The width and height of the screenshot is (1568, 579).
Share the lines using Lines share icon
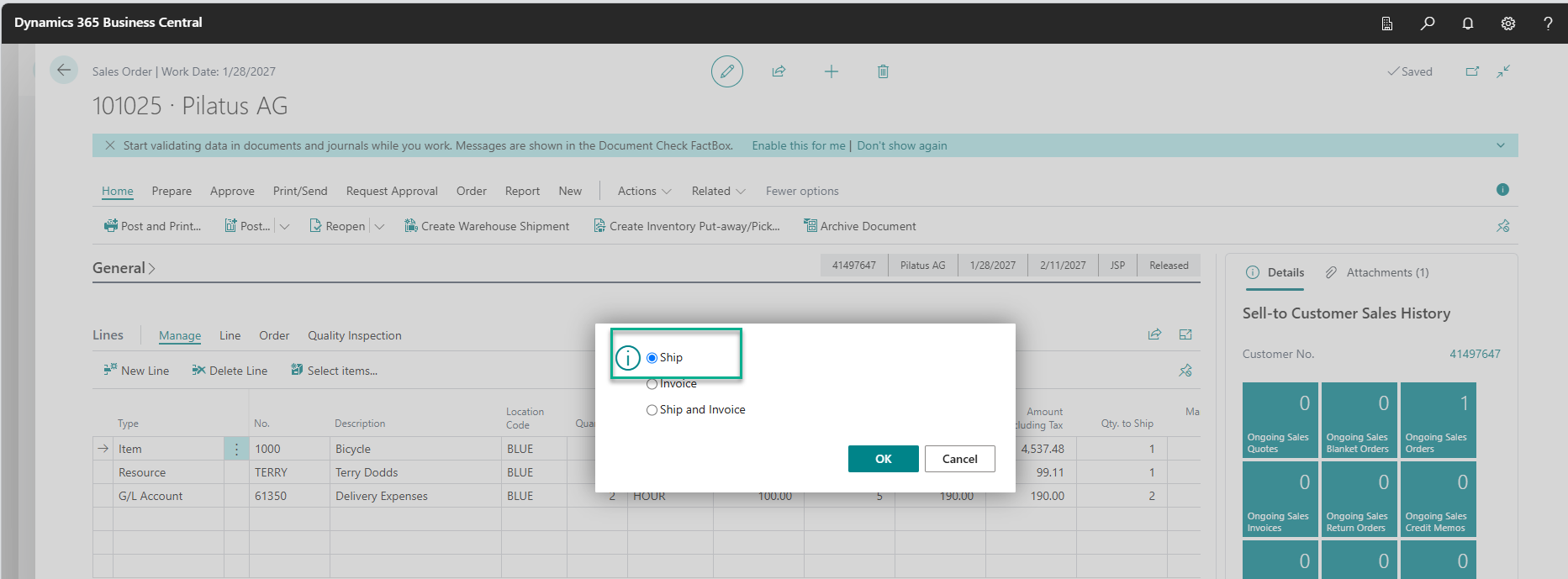click(1154, 334)
